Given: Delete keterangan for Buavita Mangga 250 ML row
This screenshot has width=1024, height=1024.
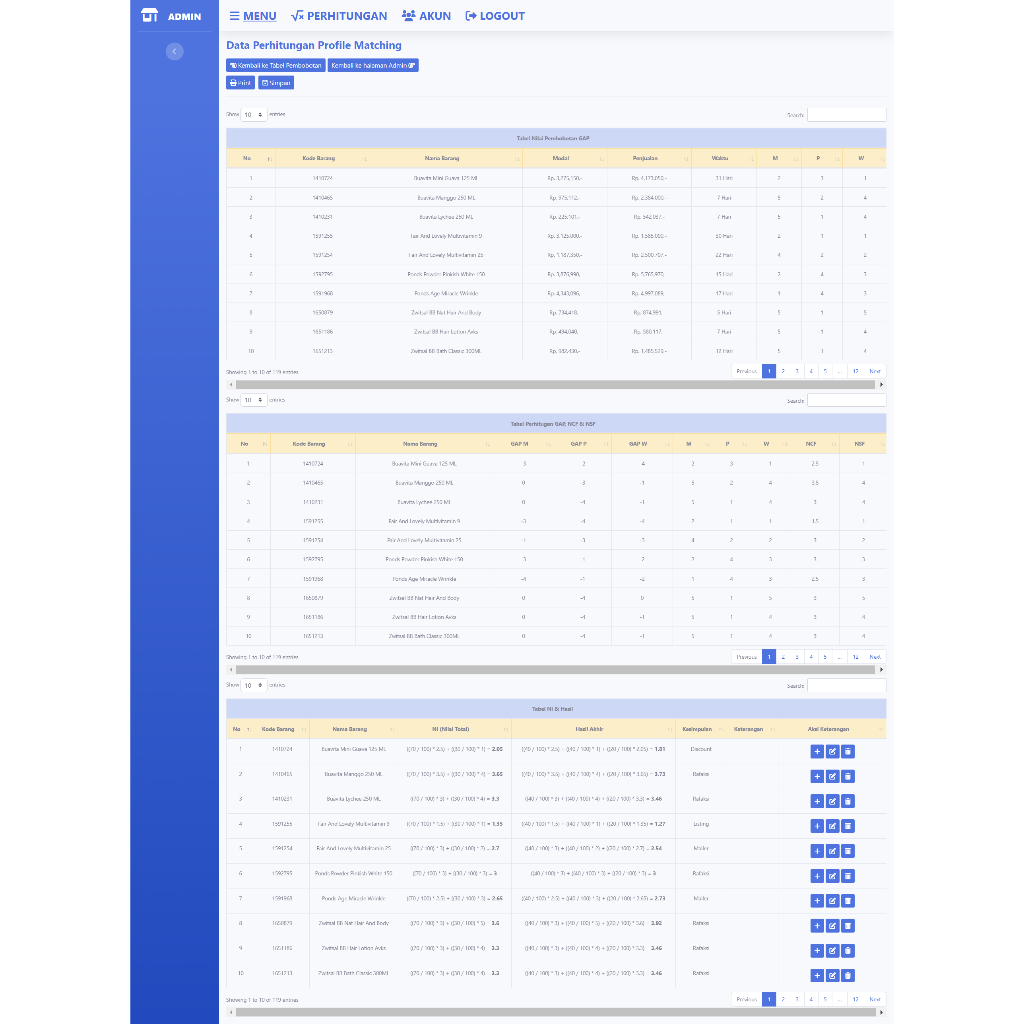Looking at the screenshot, I should pyautogui.click(x=848, y=776).
